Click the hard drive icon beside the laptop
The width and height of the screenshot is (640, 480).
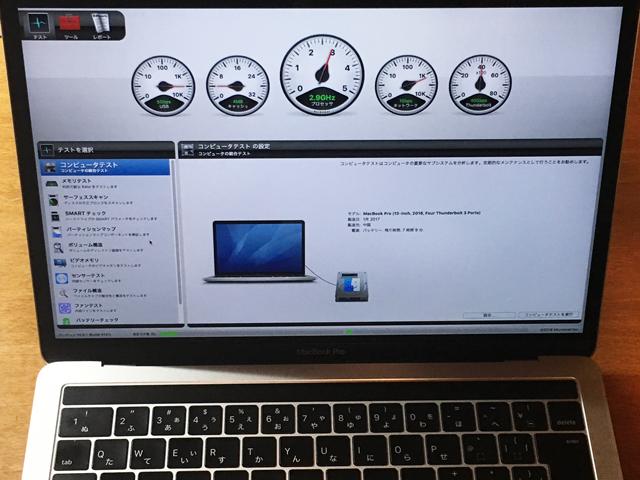coord(351,287)
